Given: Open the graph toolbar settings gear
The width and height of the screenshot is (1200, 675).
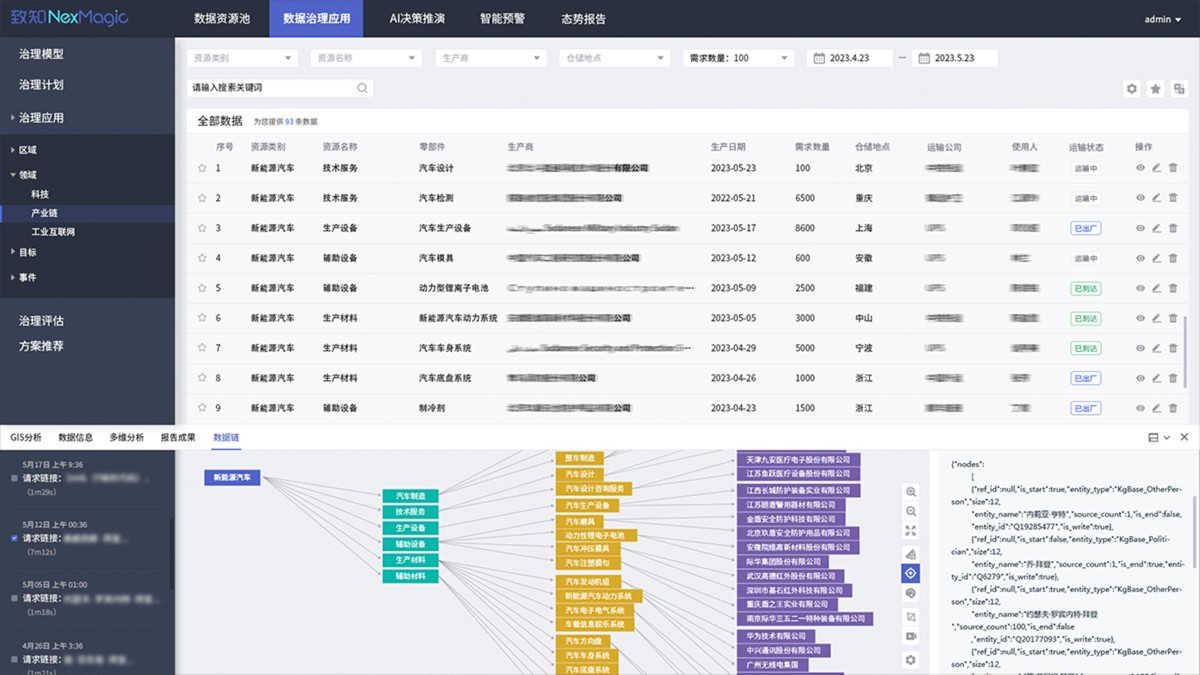Looking at the screenshot, I should point(911,660).
